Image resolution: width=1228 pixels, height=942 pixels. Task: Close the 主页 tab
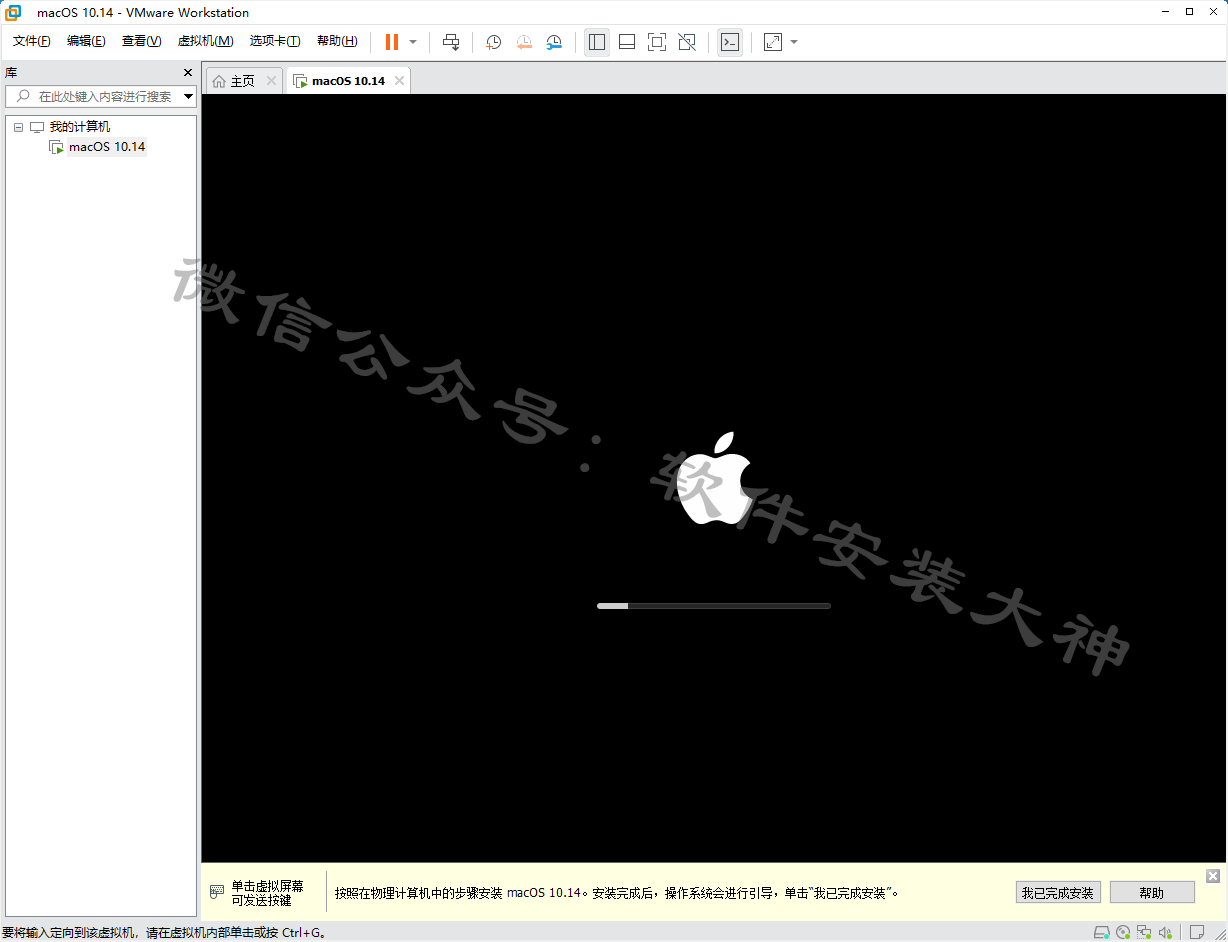tap(271, 81)
